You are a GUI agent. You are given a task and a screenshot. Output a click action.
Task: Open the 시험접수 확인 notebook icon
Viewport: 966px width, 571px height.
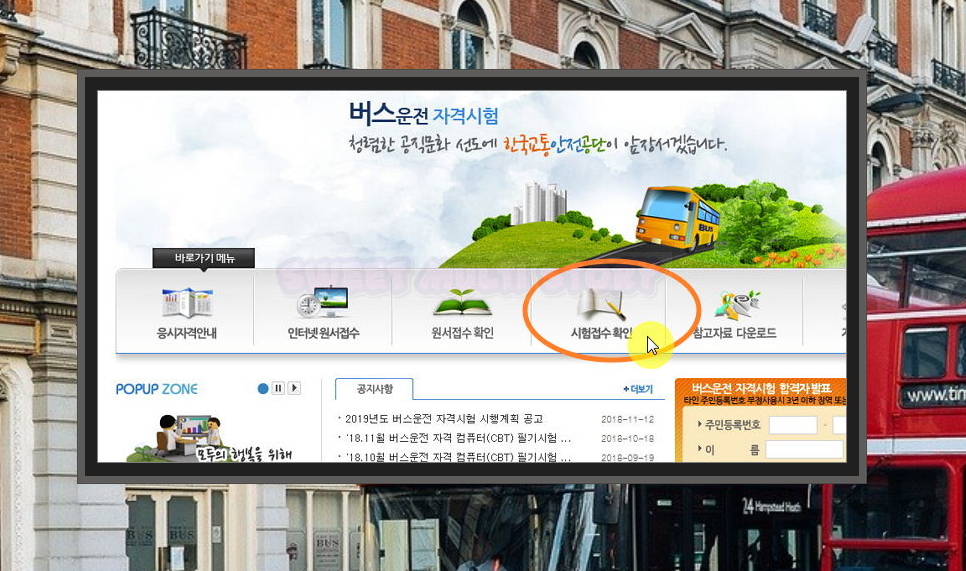coord(602,303)
